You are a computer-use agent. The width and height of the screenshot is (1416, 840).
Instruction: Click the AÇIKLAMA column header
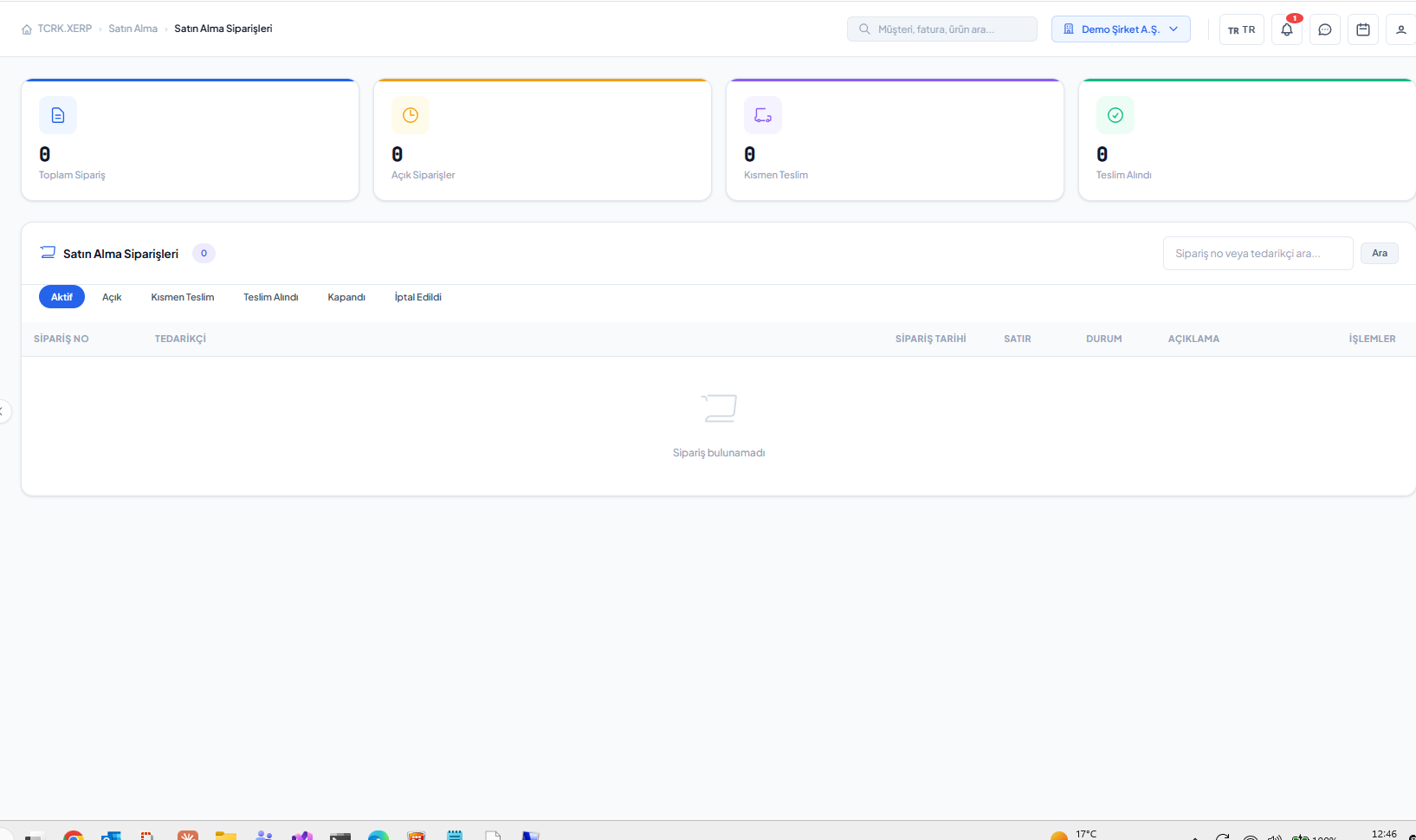(x=1193, y=339)
